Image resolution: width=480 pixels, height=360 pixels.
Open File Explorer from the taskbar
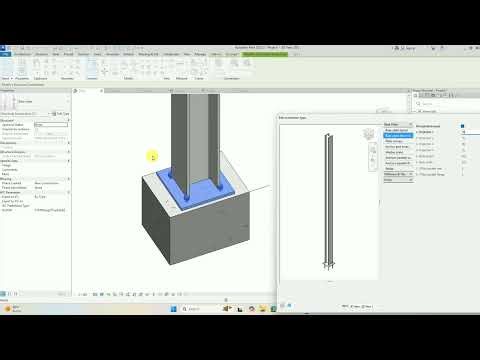(262, 309)
